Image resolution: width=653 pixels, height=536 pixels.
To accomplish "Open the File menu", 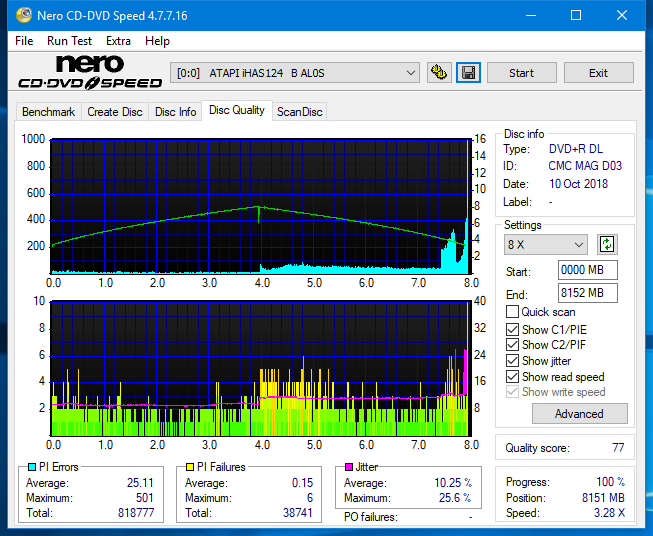I will [x=24, y=41].
